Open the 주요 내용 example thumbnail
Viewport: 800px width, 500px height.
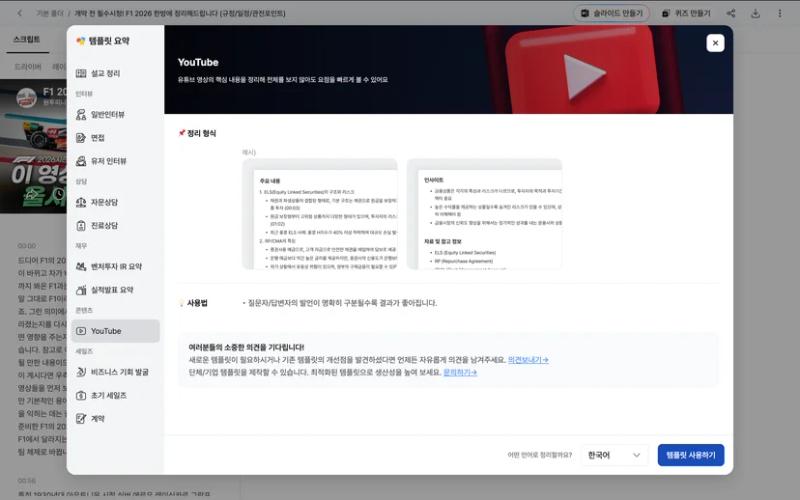[320, 214]
